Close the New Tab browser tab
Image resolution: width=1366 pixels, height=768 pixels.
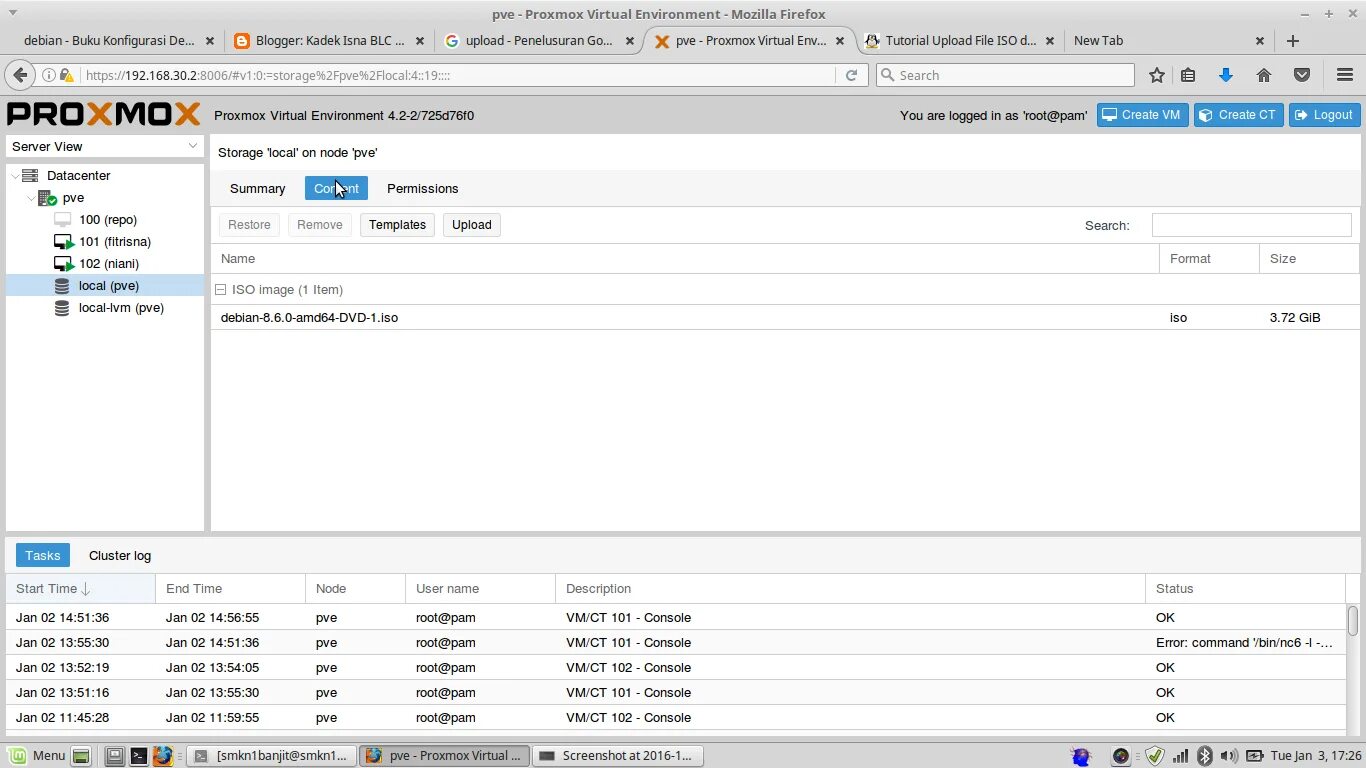(1260, 41)
